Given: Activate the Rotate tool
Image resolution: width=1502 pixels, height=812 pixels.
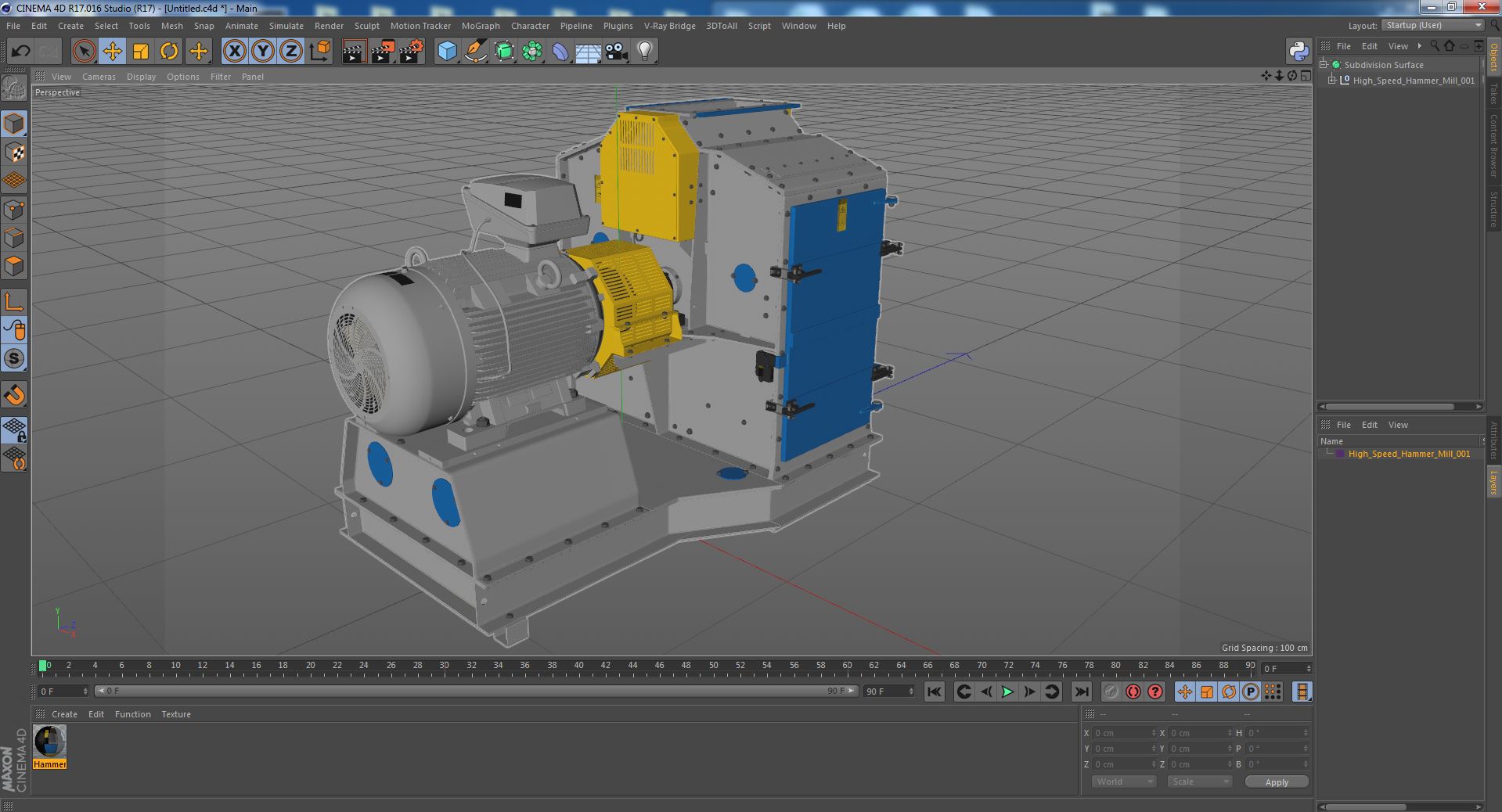Looking at the screenshot, I should [169, 52].
